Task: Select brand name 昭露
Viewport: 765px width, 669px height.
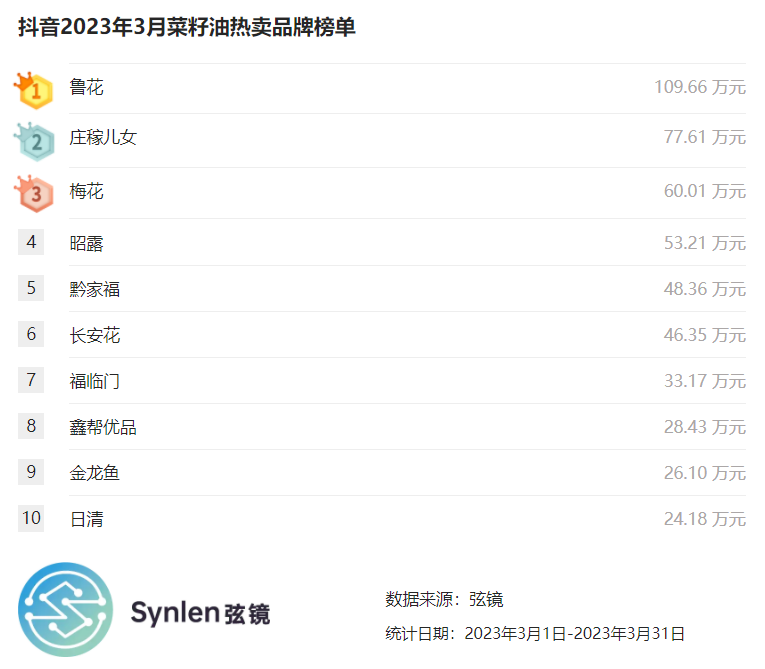Action: point(86,243)
